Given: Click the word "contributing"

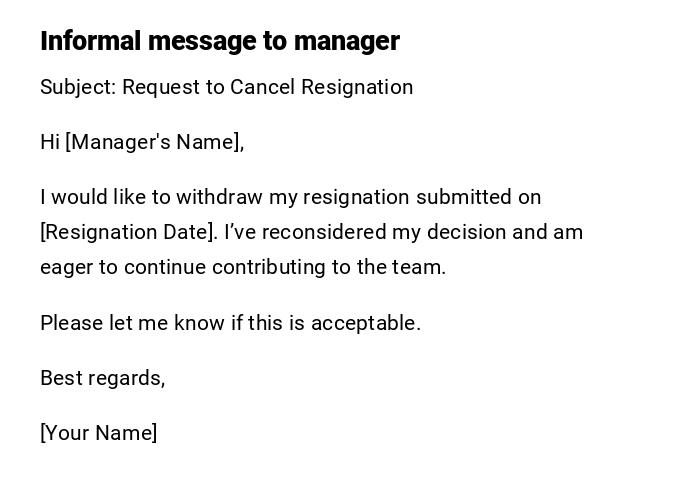Looking at the screenshot, I should [x=268, y=267].
